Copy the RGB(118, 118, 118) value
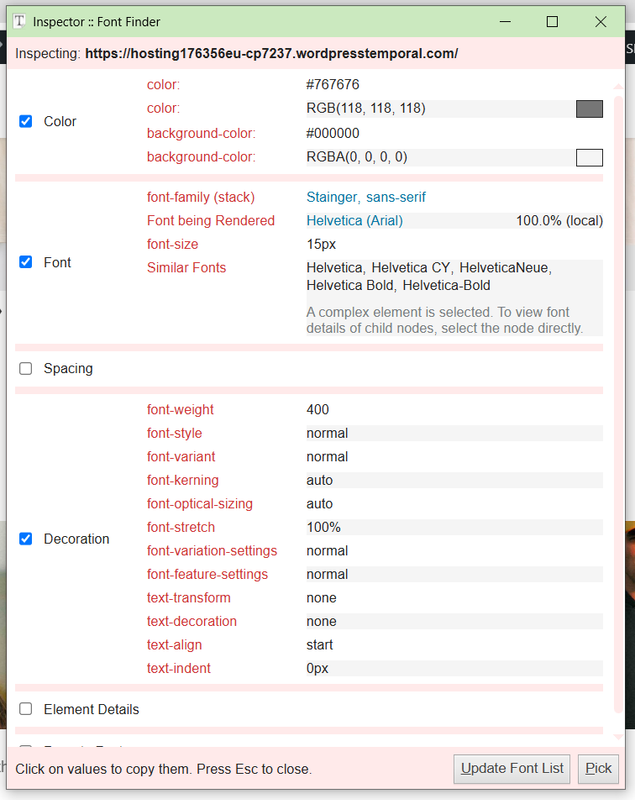This screenshot has width=635, height=800. 366,108
